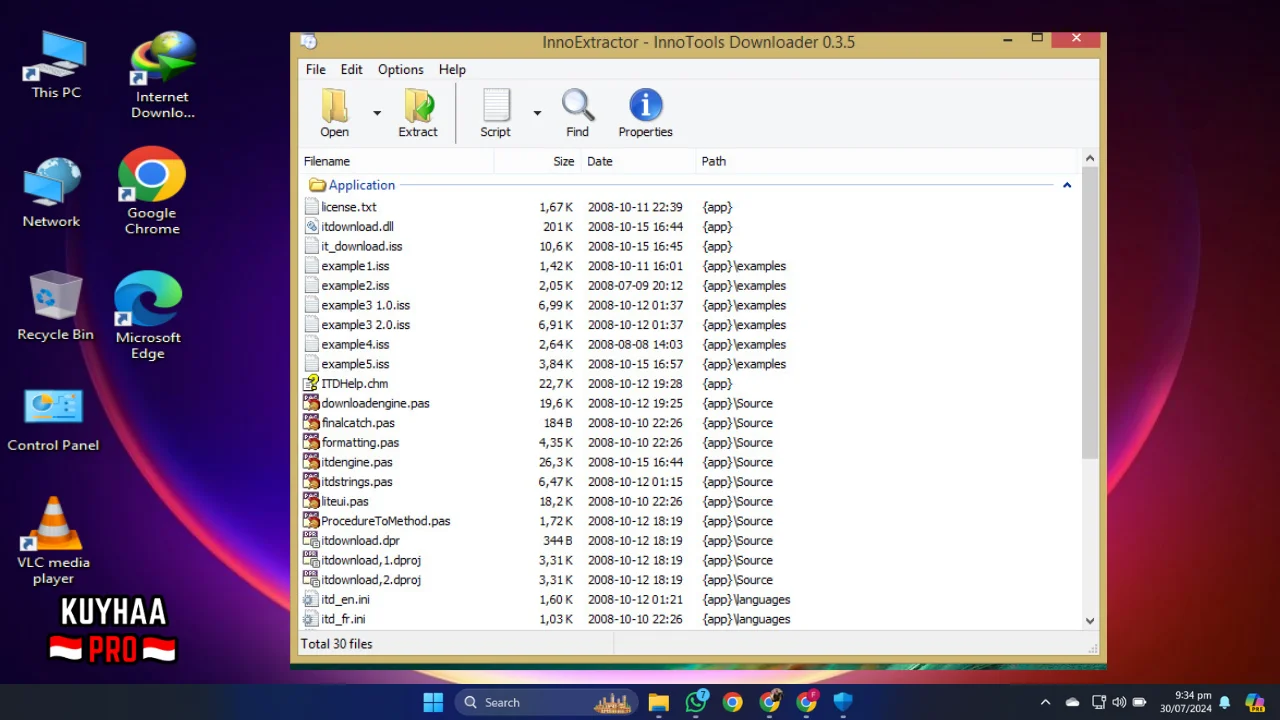Open Windows Security shield in taskbar

pyautogui.click(x=843, y=702)
